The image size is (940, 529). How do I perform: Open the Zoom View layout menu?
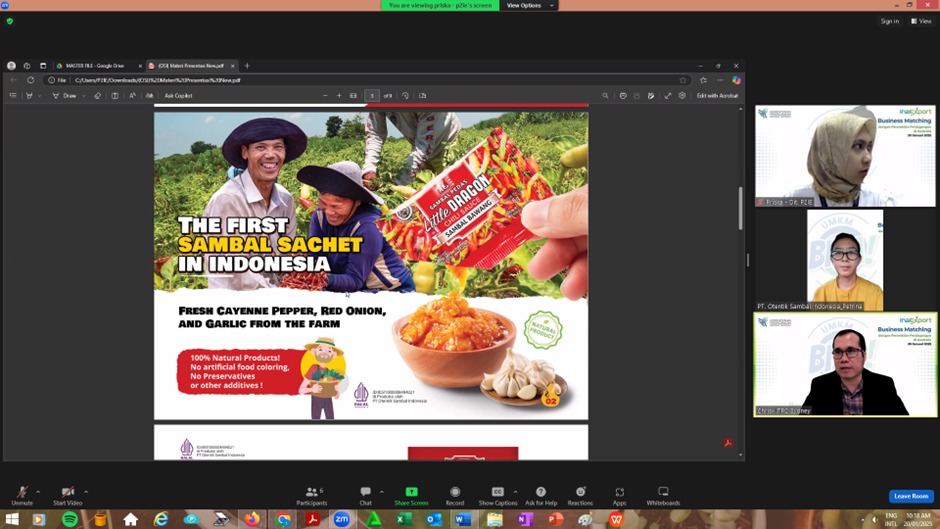click(x=921, y=21)
